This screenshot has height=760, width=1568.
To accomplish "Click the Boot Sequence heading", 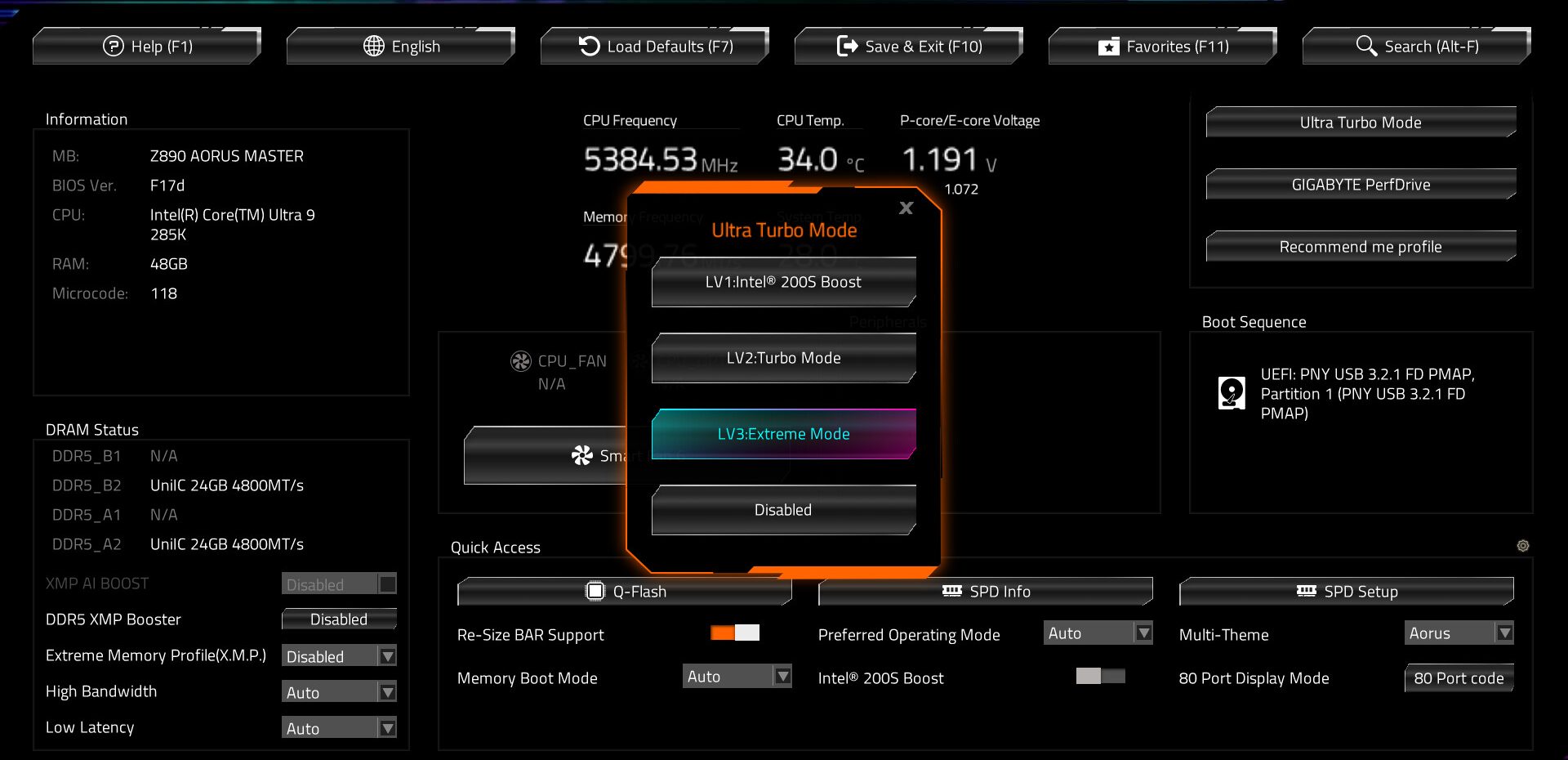I will tap(1254, 322).
